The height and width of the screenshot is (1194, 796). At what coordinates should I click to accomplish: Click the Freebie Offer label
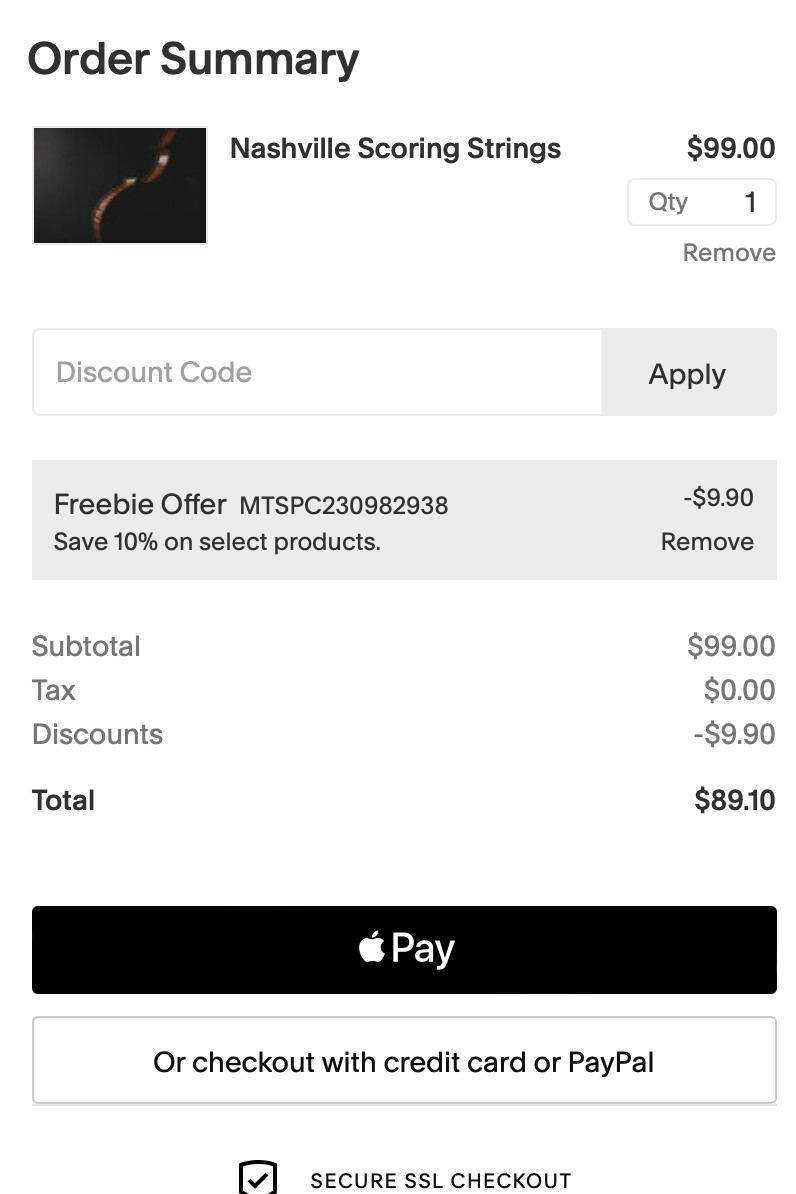pyautogui.click(x=140, y=504)
